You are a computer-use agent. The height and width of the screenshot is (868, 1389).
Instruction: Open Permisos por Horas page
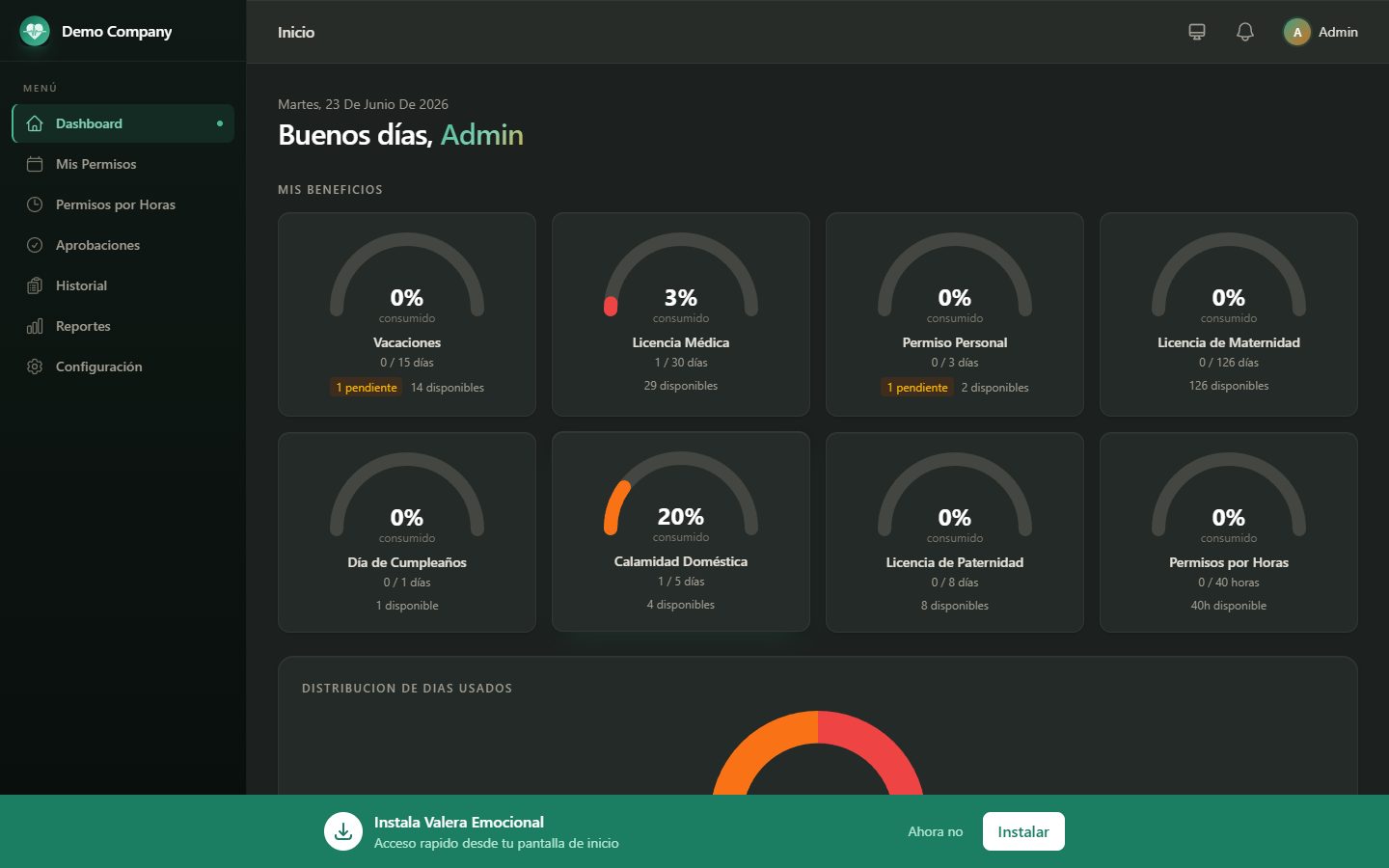(123, 204)
